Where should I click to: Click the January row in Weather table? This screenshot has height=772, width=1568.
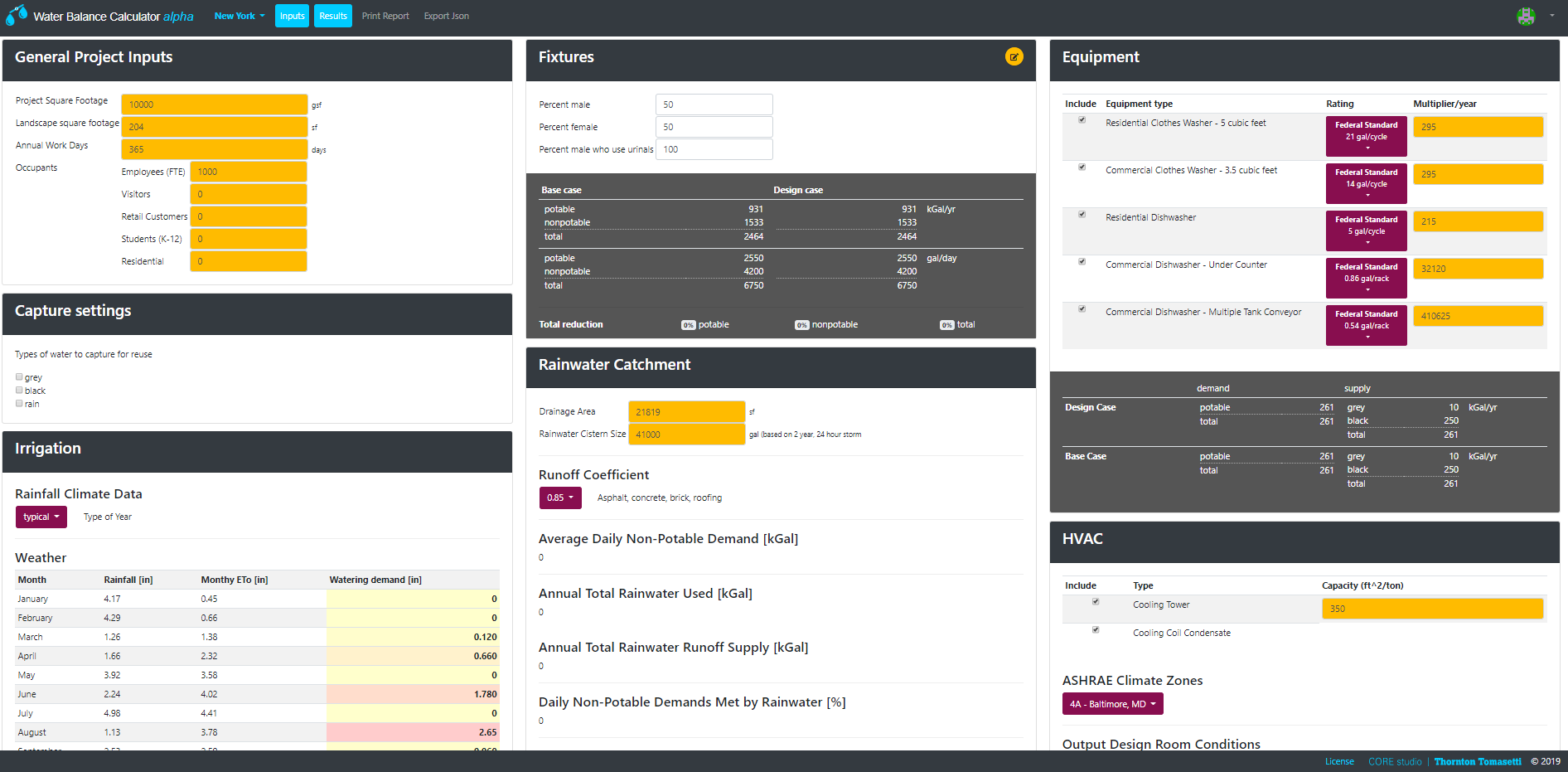click(x=257, y=599)
